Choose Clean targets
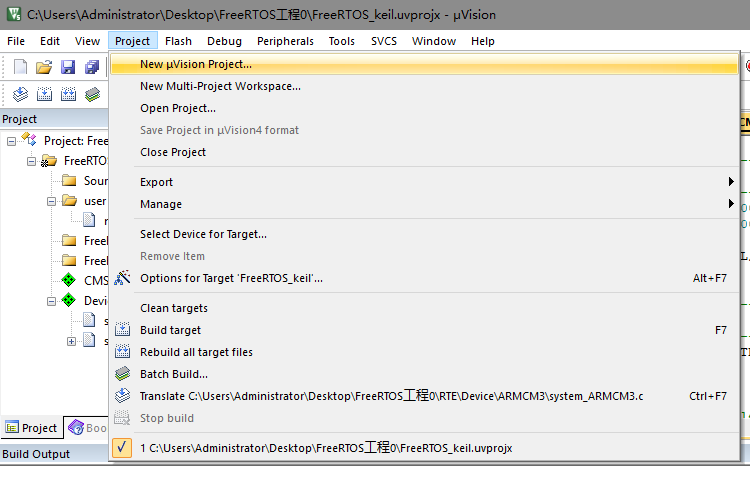The height and width of the screenshot is (488, 750). pos(425,308)
